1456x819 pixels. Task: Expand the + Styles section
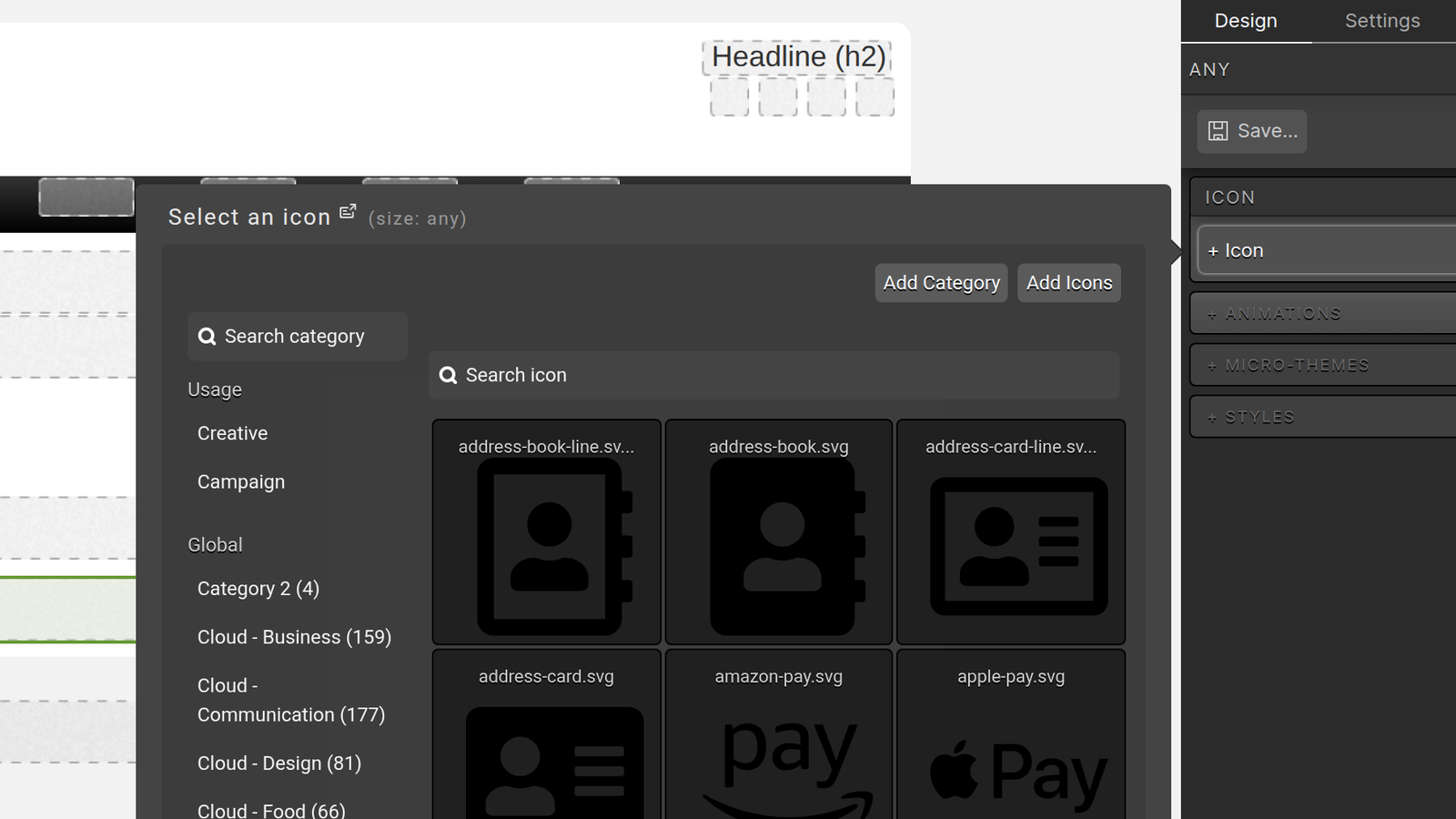coord(1324,417)
